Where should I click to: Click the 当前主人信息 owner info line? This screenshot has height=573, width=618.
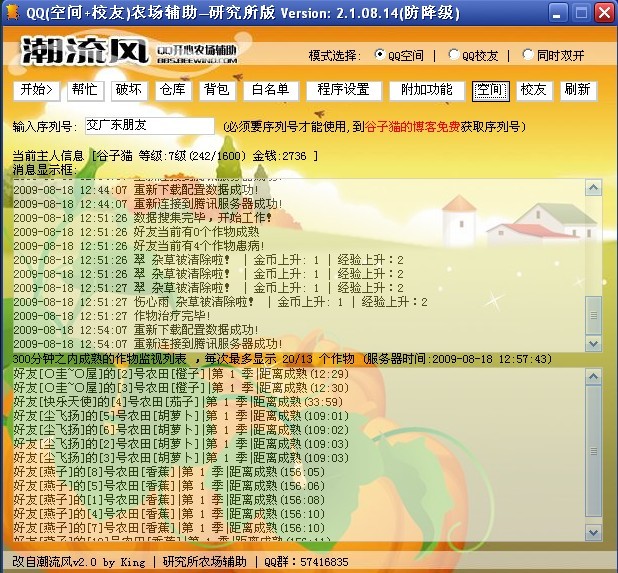166,156
